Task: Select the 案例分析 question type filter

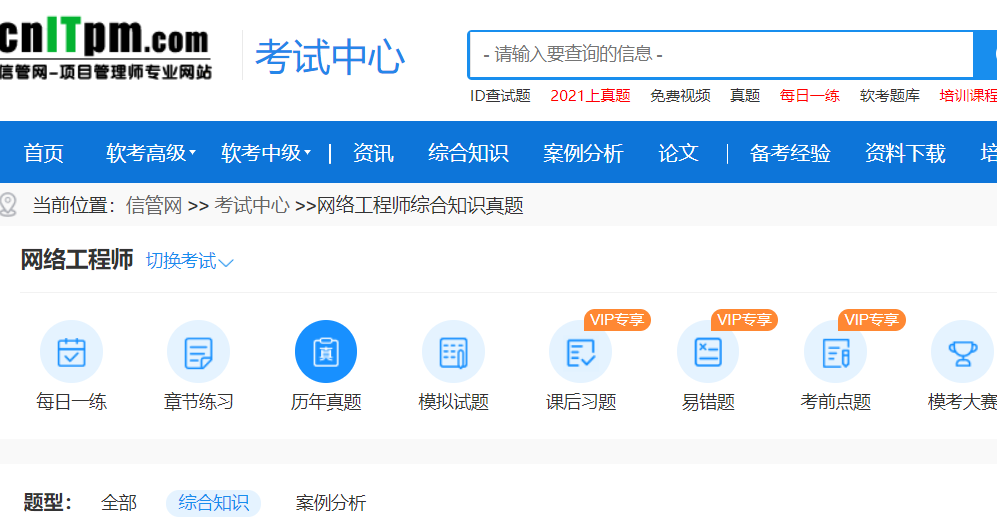Action: (331, 503)
